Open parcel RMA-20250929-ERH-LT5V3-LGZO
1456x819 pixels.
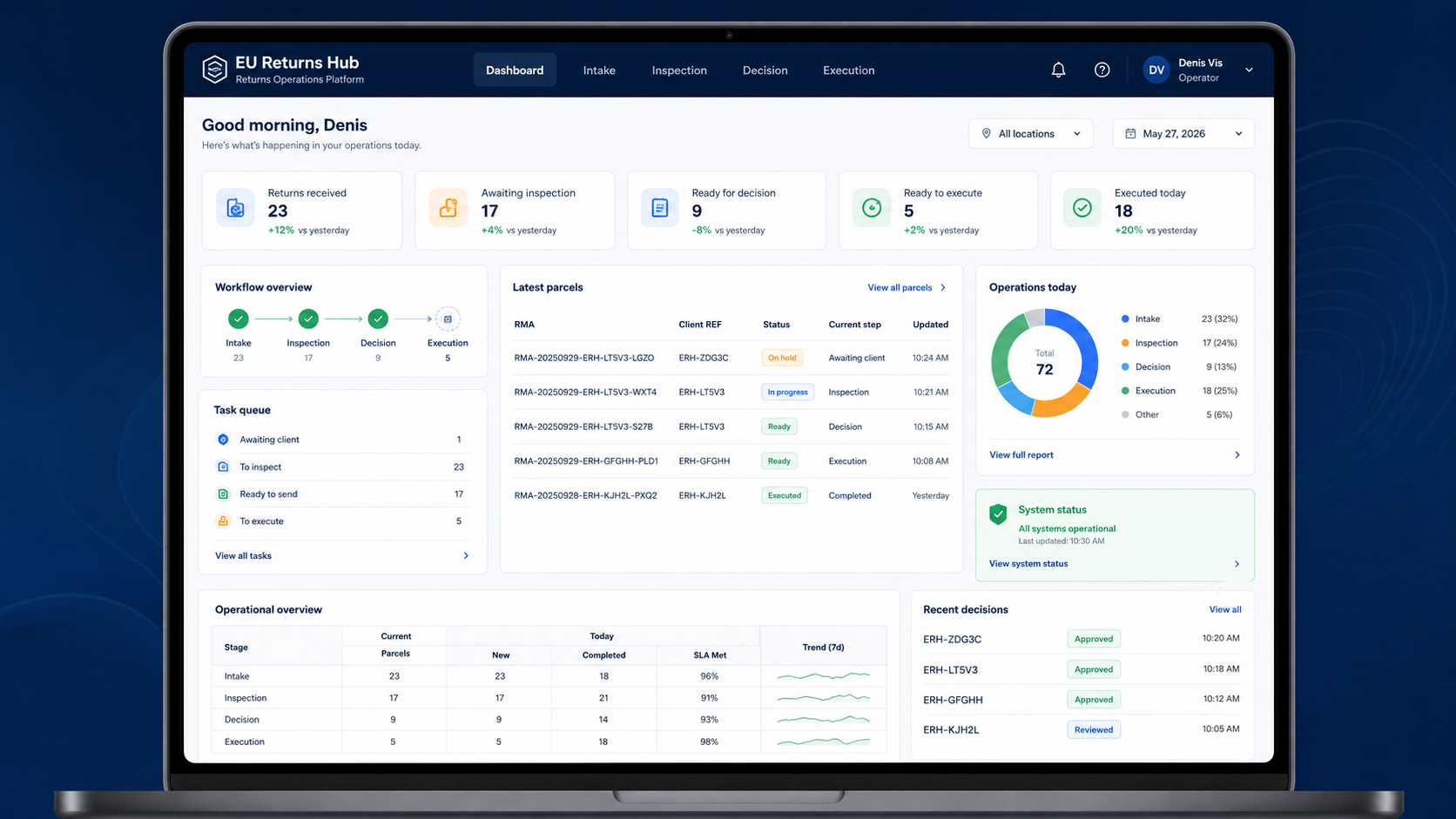point(583,358)
